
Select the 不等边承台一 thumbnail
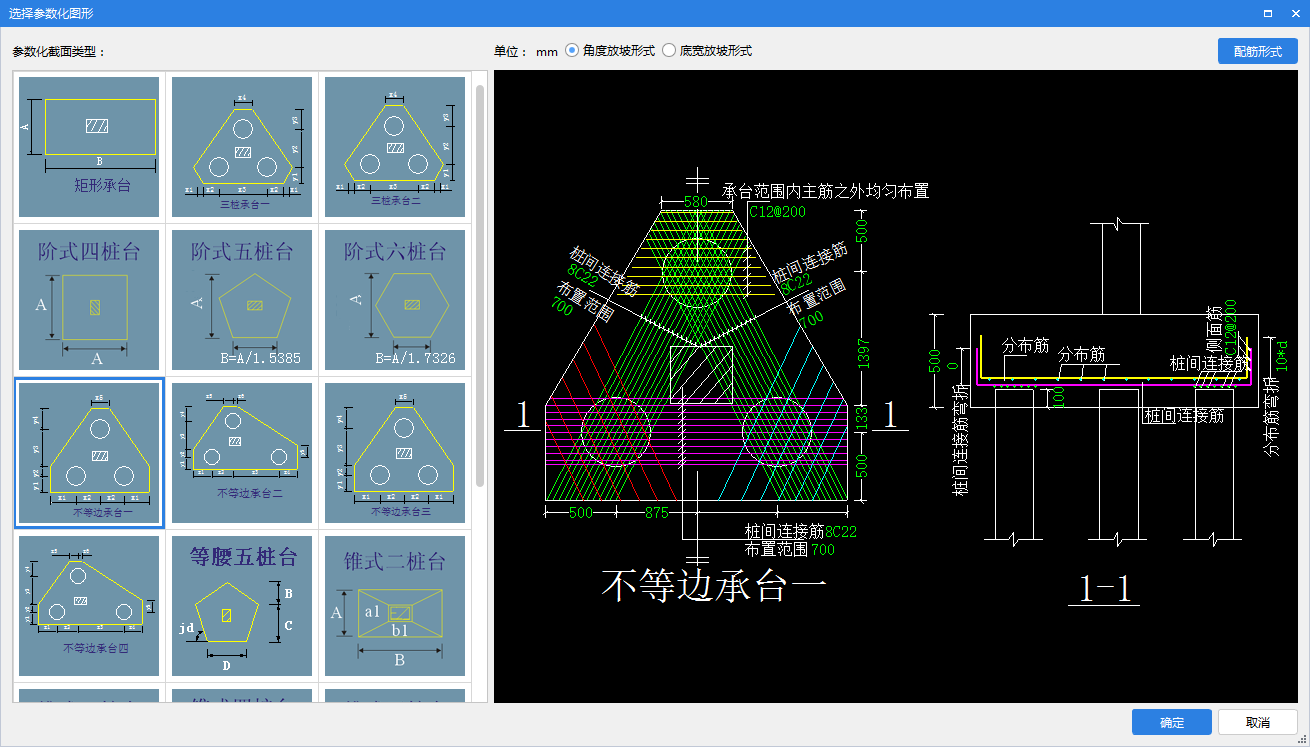pos(89,453)
